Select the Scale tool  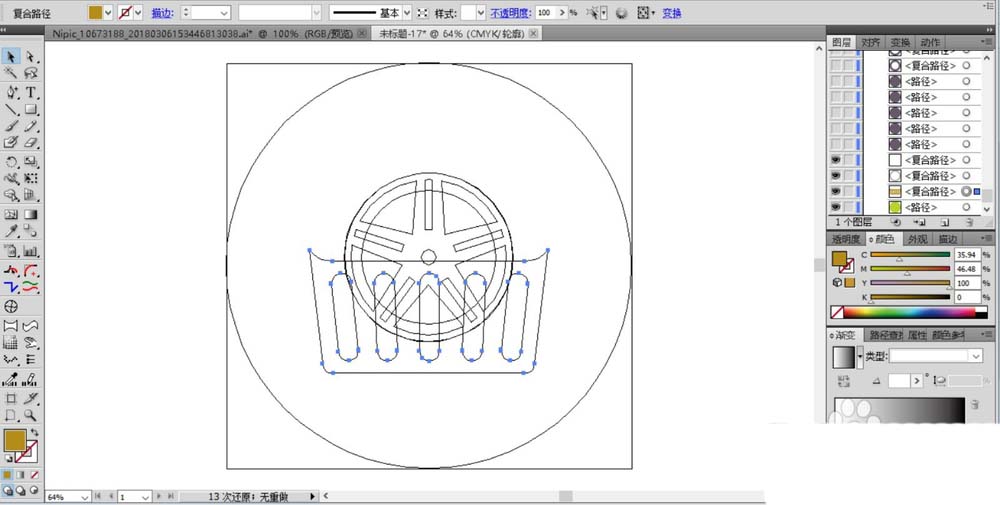(31, 162)
